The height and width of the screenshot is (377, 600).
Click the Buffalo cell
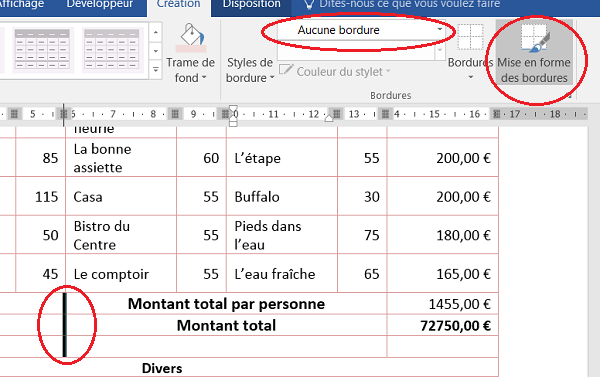tap(282, 197)
